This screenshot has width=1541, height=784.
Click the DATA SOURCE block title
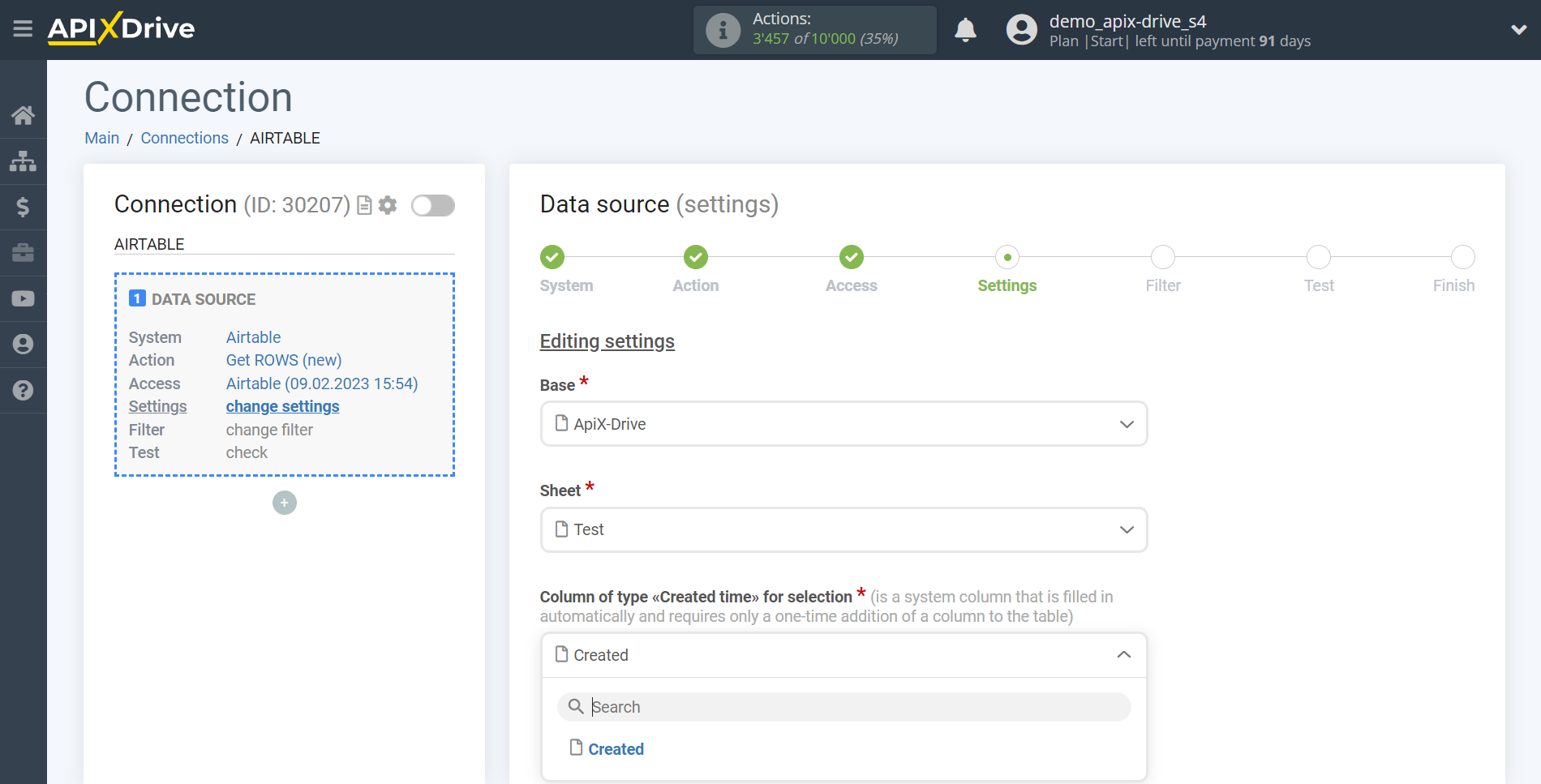coord(204,299)
